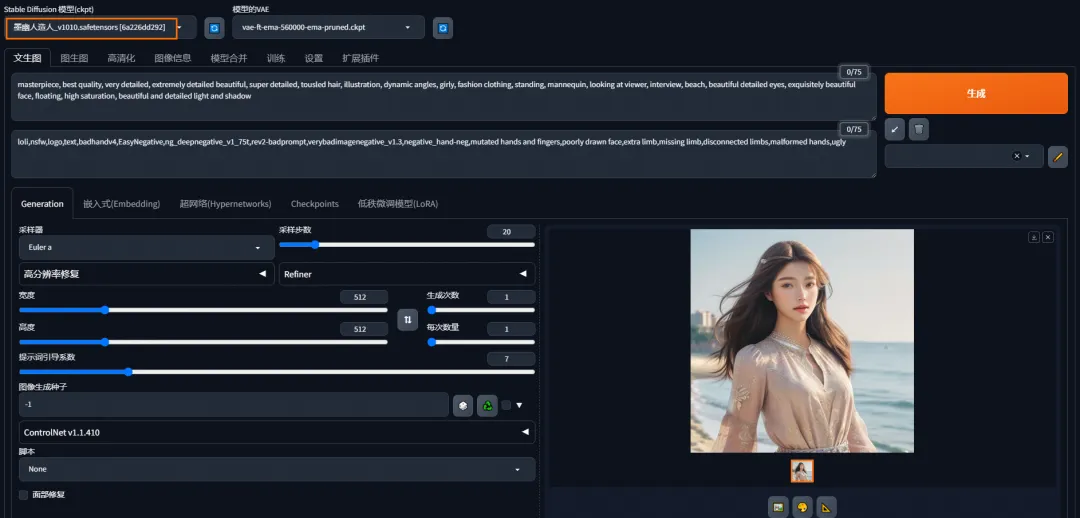Expand the 高分辨率修复 hires fix section
The image size is (1080, 518).
tap(147, 273)
